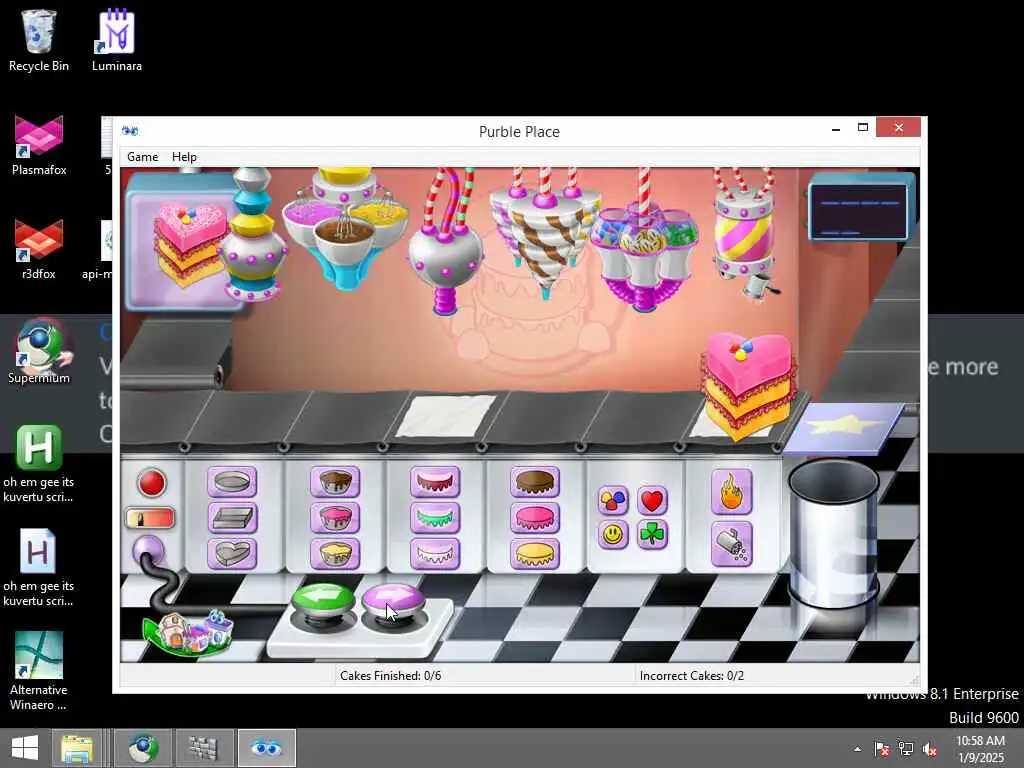This screenshot has width=1024, height=768.
Task: Use the flame torch button
Action: [731, 492]
